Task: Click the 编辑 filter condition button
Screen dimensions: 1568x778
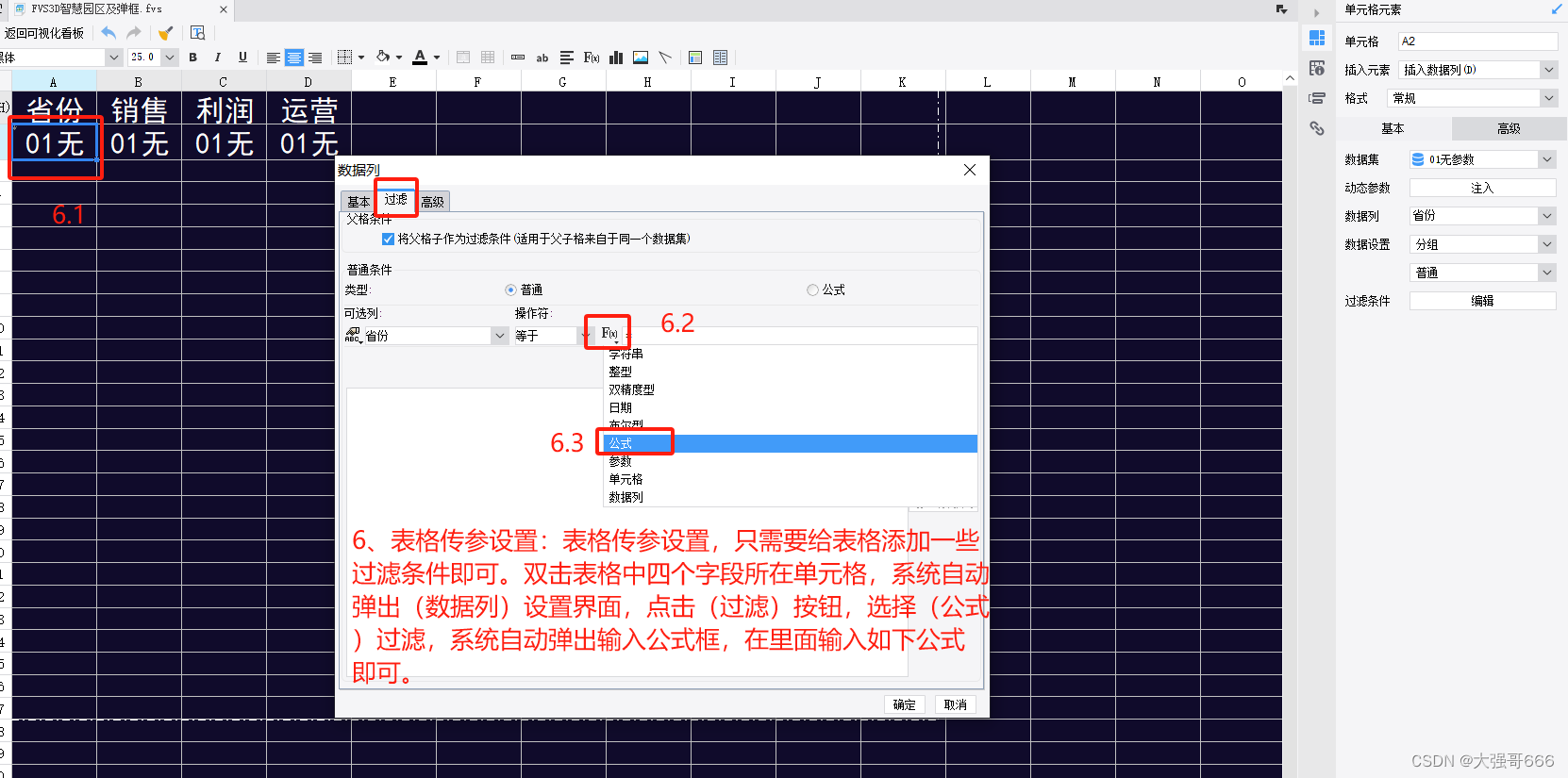Action: pos(1482,301)
